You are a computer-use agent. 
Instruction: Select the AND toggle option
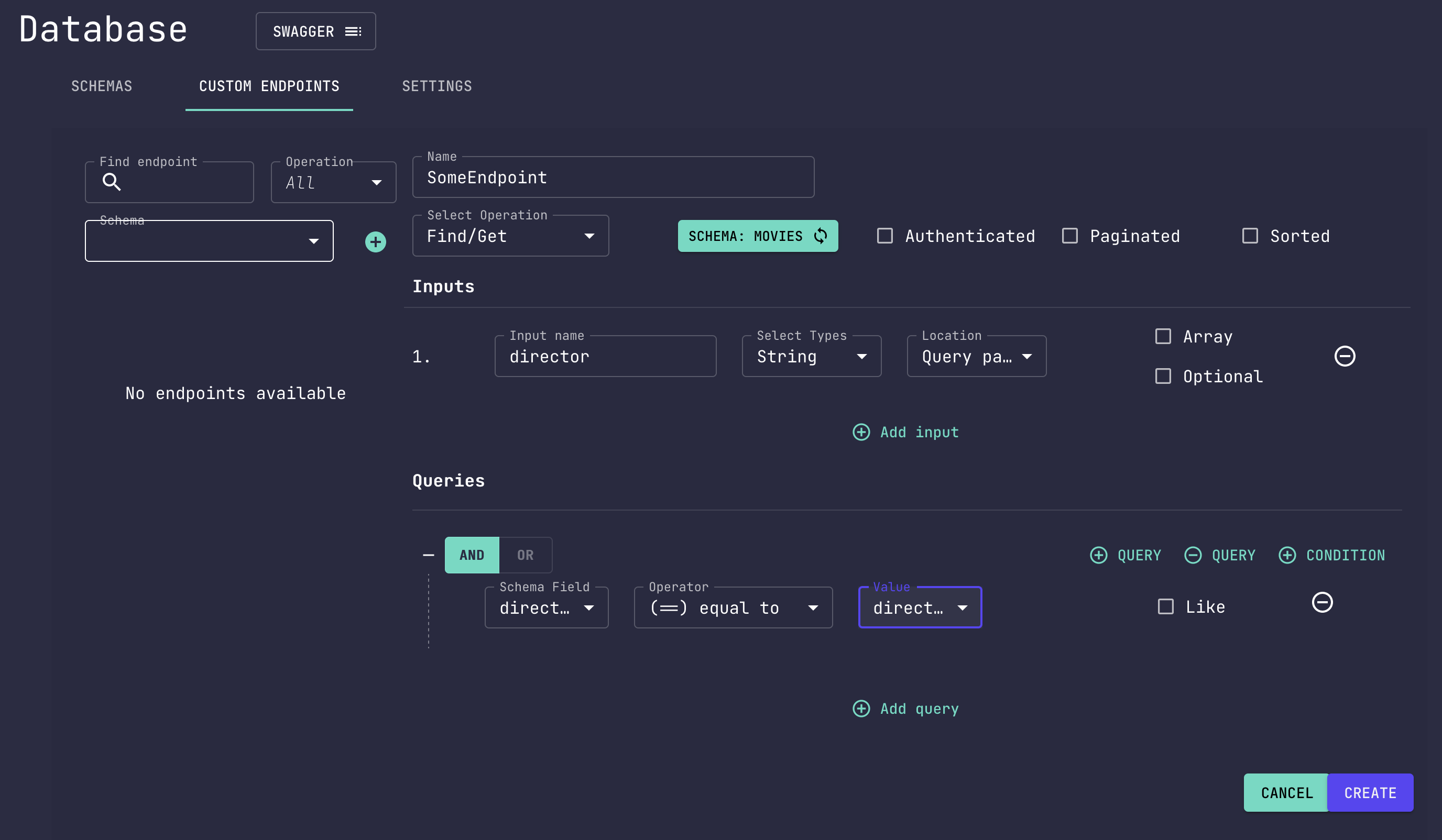472,555
